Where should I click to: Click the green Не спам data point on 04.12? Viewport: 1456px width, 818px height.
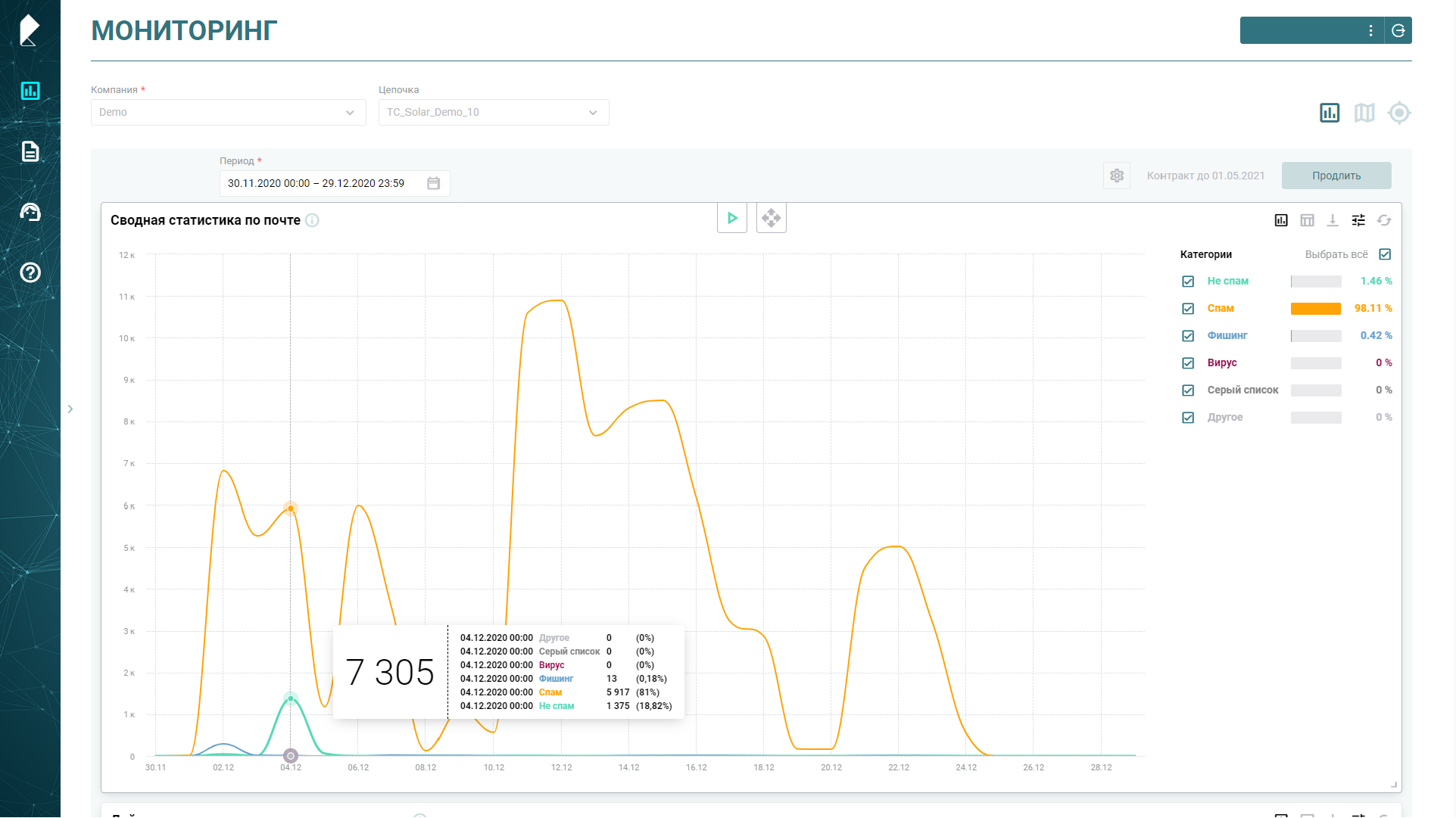291,698
